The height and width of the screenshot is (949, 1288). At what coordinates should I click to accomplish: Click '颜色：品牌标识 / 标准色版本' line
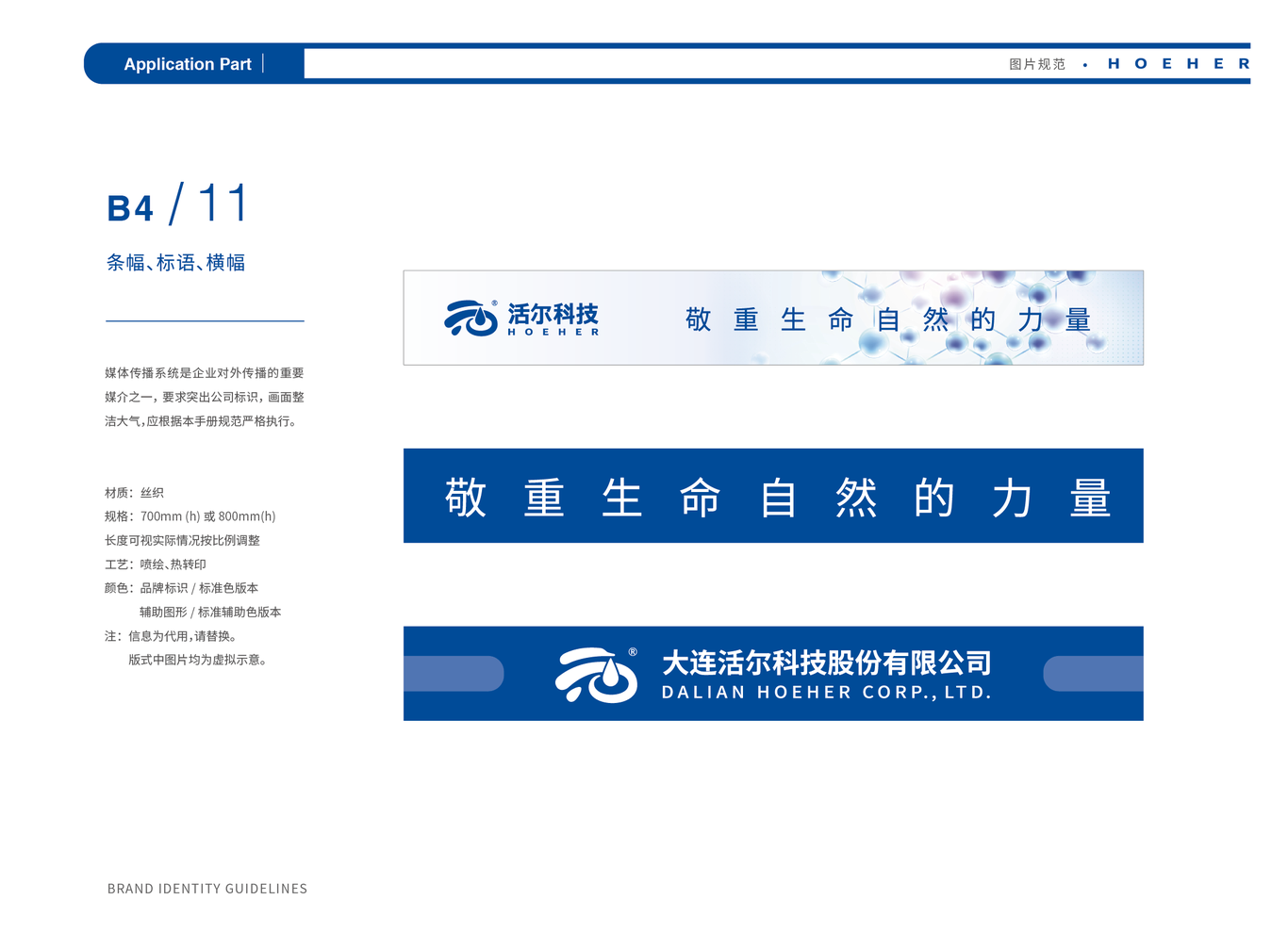point(182,588)
